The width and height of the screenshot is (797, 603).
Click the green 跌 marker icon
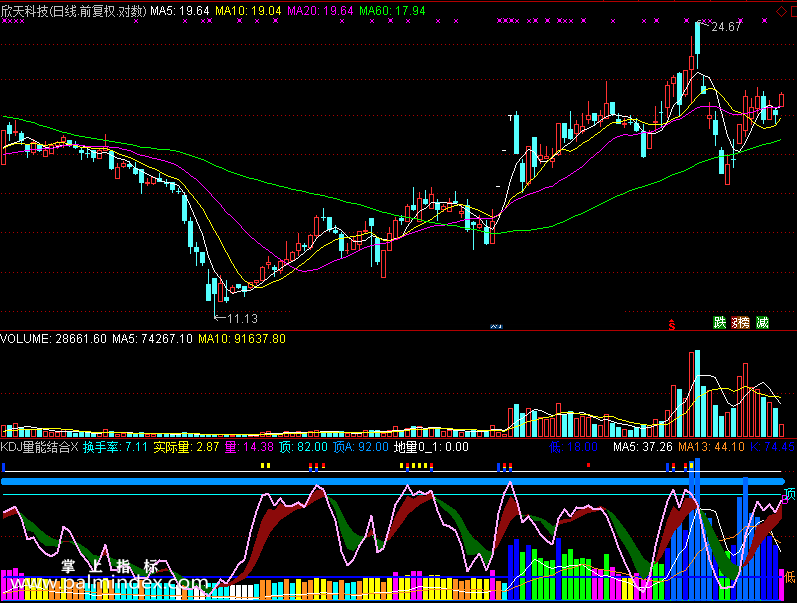click(719, 322)
